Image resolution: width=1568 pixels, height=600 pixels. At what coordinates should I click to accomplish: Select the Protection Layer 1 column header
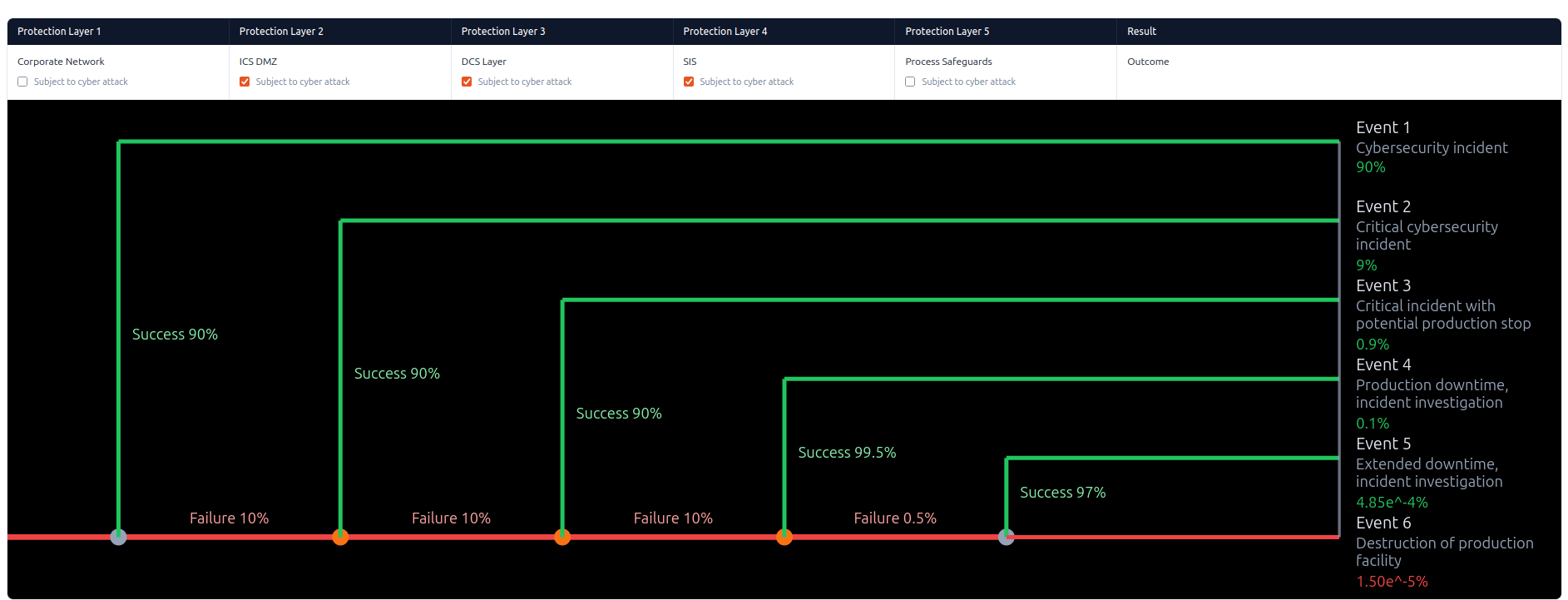click(59, 32)
